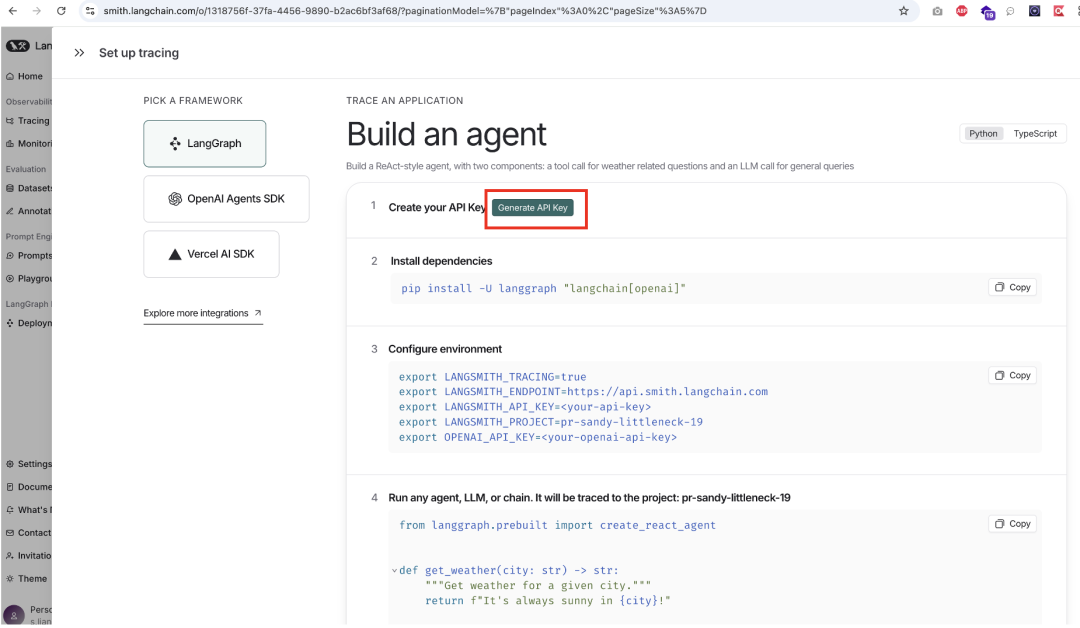Click 'Install dependencies' step heading

[441, 261]
